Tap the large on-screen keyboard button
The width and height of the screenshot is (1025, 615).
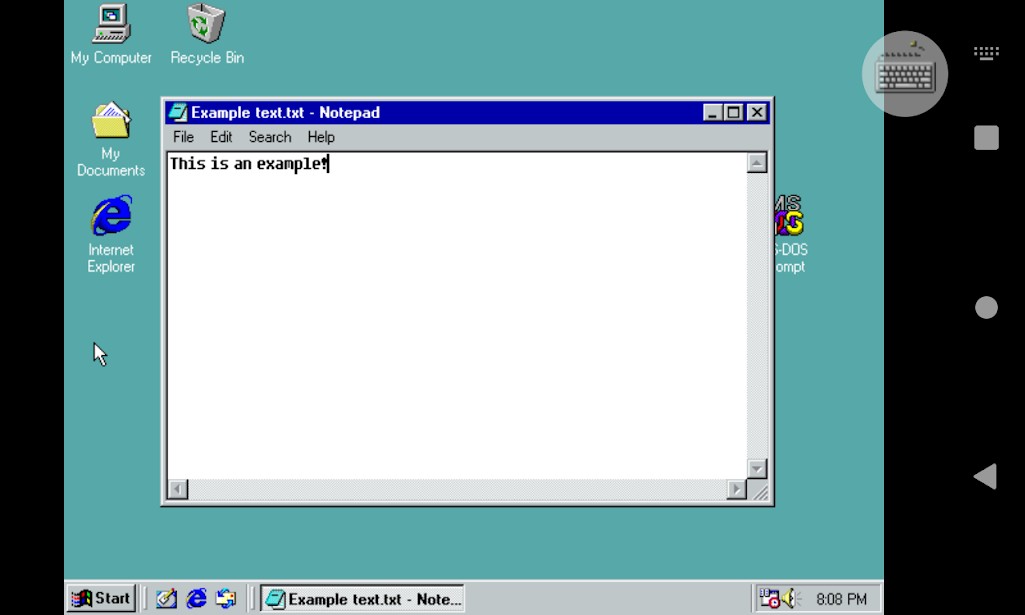click(x=905, y=74)
